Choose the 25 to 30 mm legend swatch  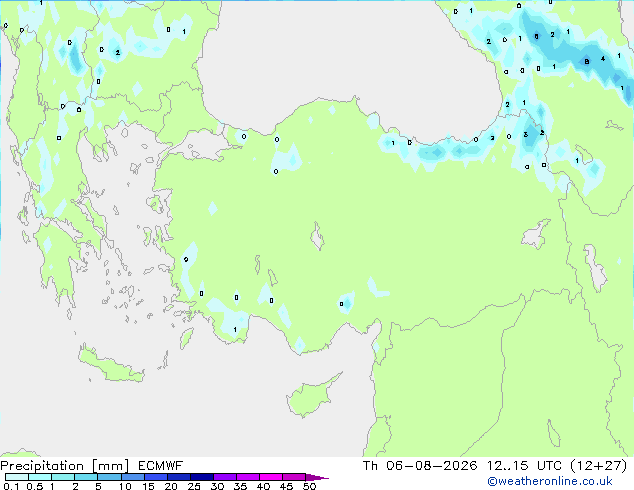click(201, 477)
